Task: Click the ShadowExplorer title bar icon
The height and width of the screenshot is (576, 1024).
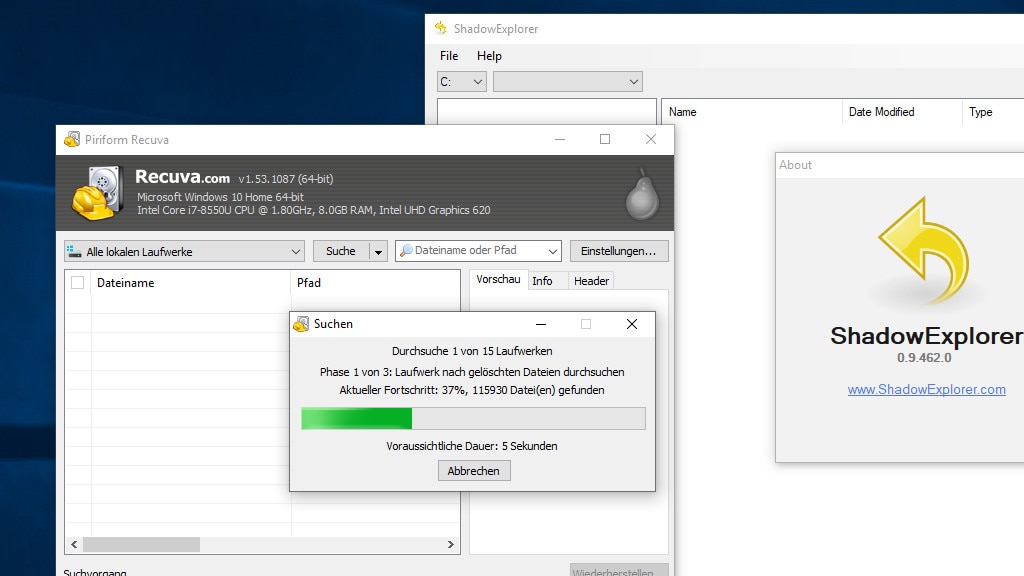Action: coord(440,29)
